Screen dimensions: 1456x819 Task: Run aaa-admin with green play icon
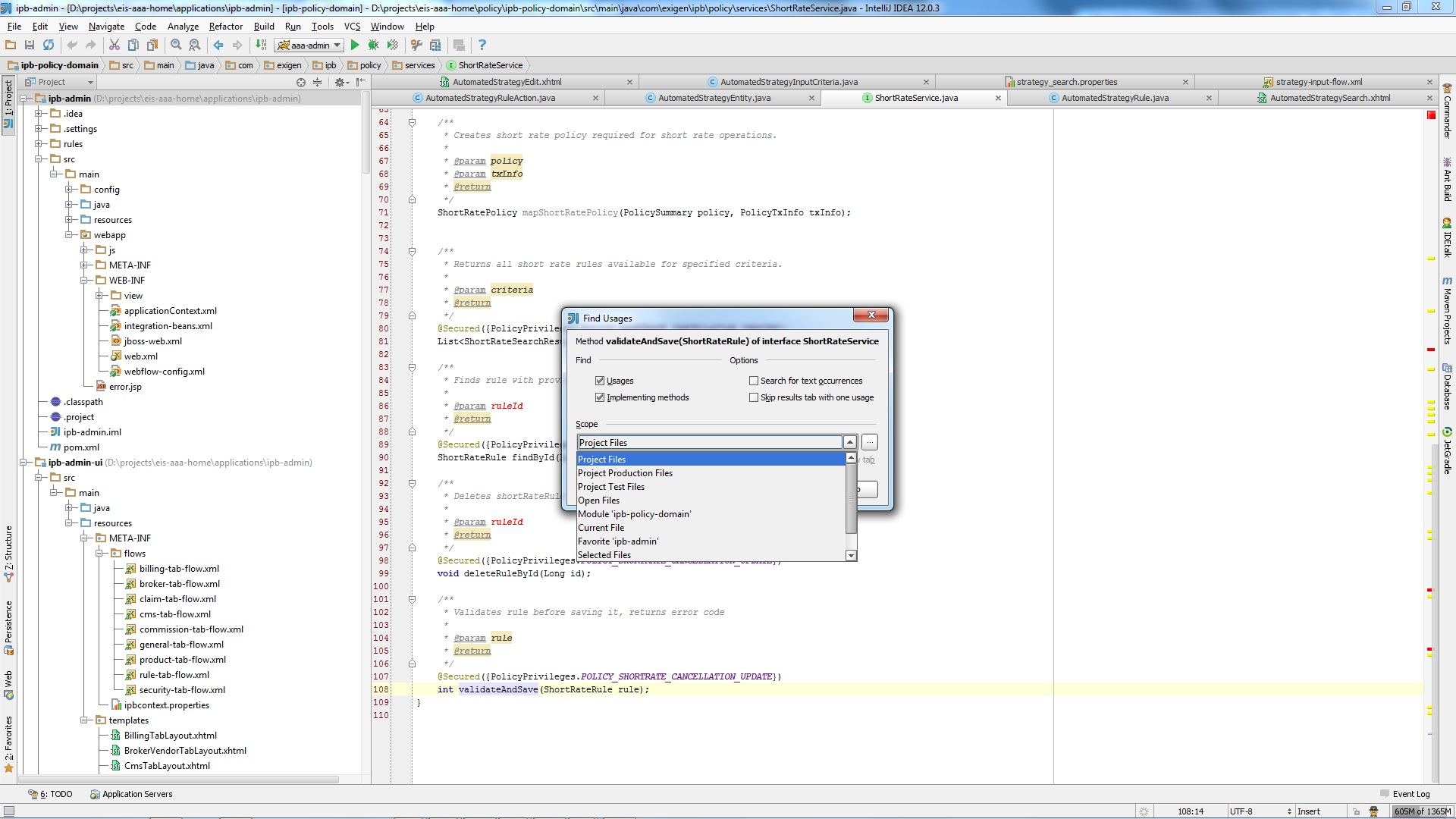354,45
